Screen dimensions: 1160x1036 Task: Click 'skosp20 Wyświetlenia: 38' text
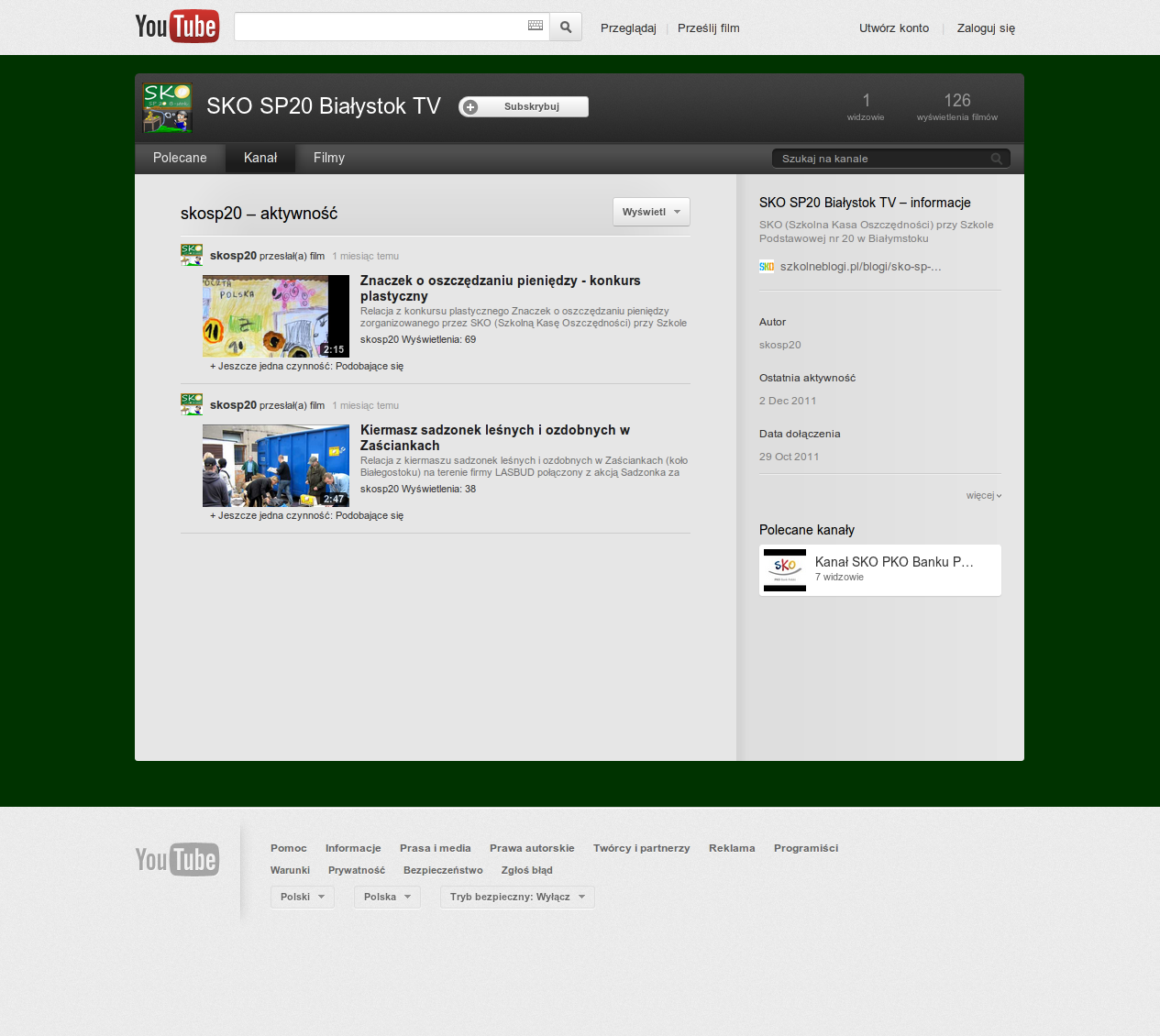(x=418, y=489)
